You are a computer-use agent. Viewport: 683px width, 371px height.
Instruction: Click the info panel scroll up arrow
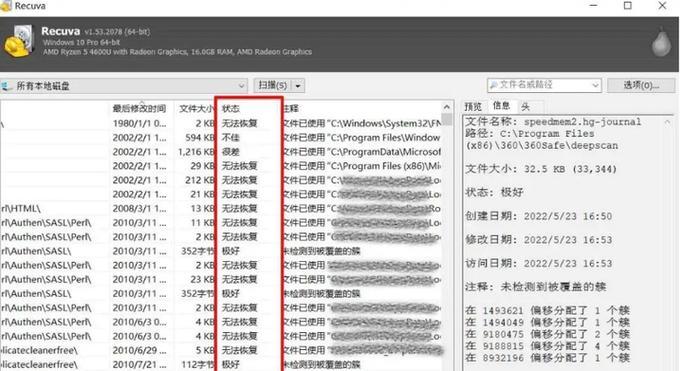(x=667, y=122)
